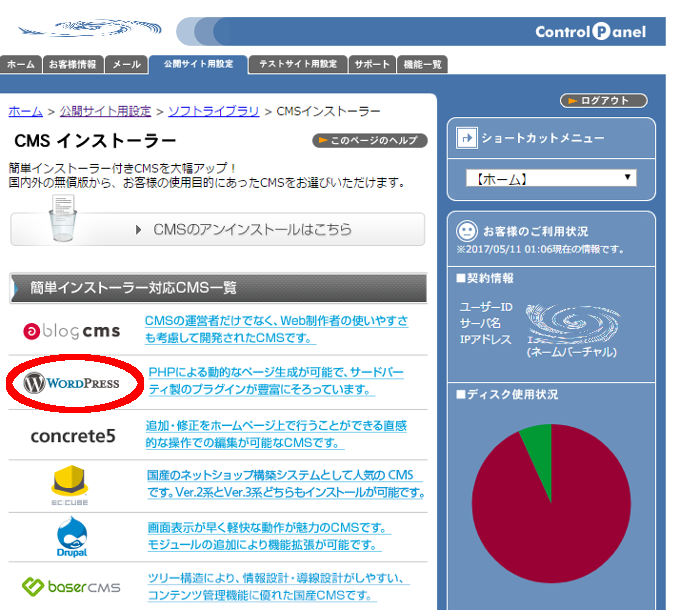Viewport: 700px width, 610px height.
Task: Open the blog cms description link
Action: click(x=276, y=329)
